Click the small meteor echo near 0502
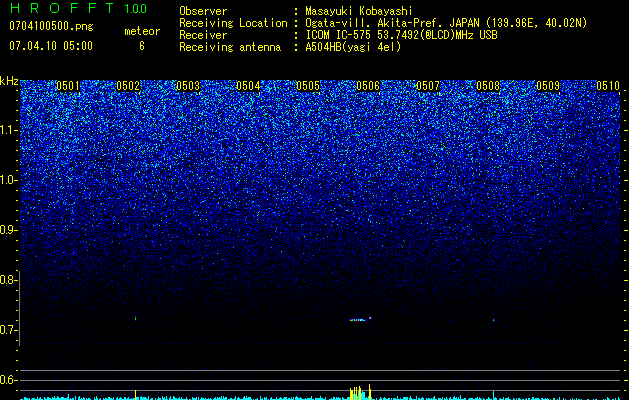The height and width of the screenshot is (400, 629). (136, 319)
